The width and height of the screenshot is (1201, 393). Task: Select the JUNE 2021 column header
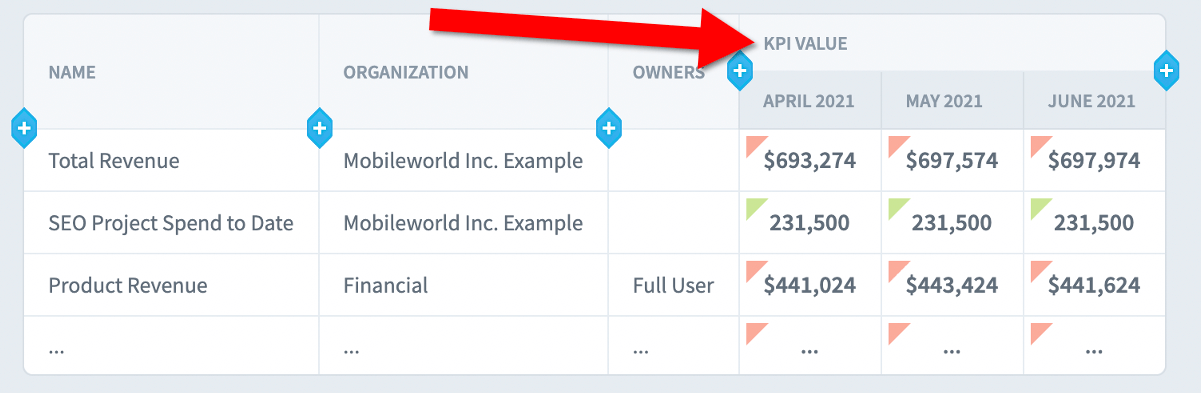tap(1092, 101)
